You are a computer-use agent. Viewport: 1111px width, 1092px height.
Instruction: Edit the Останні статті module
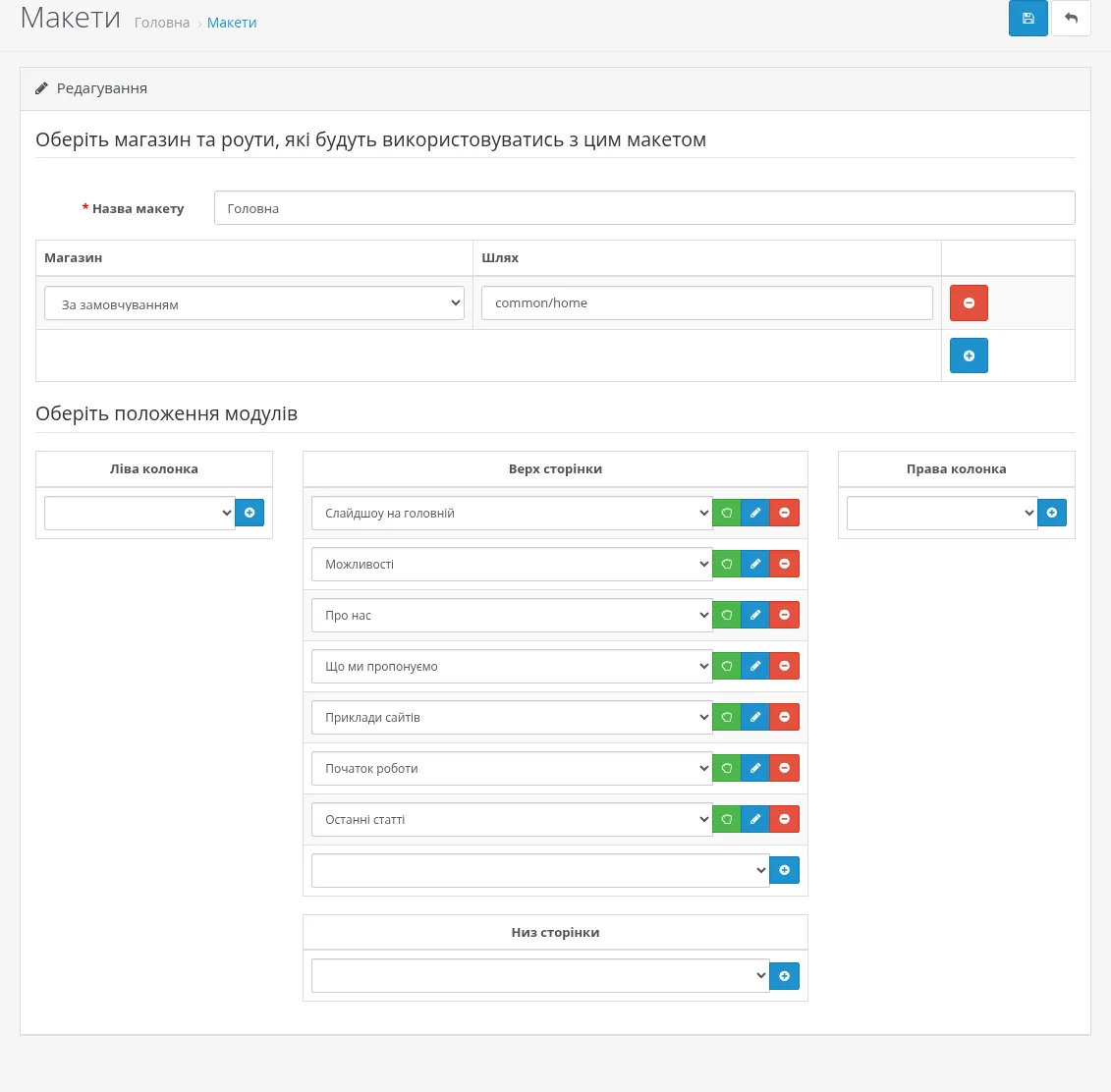pos(755,819)
